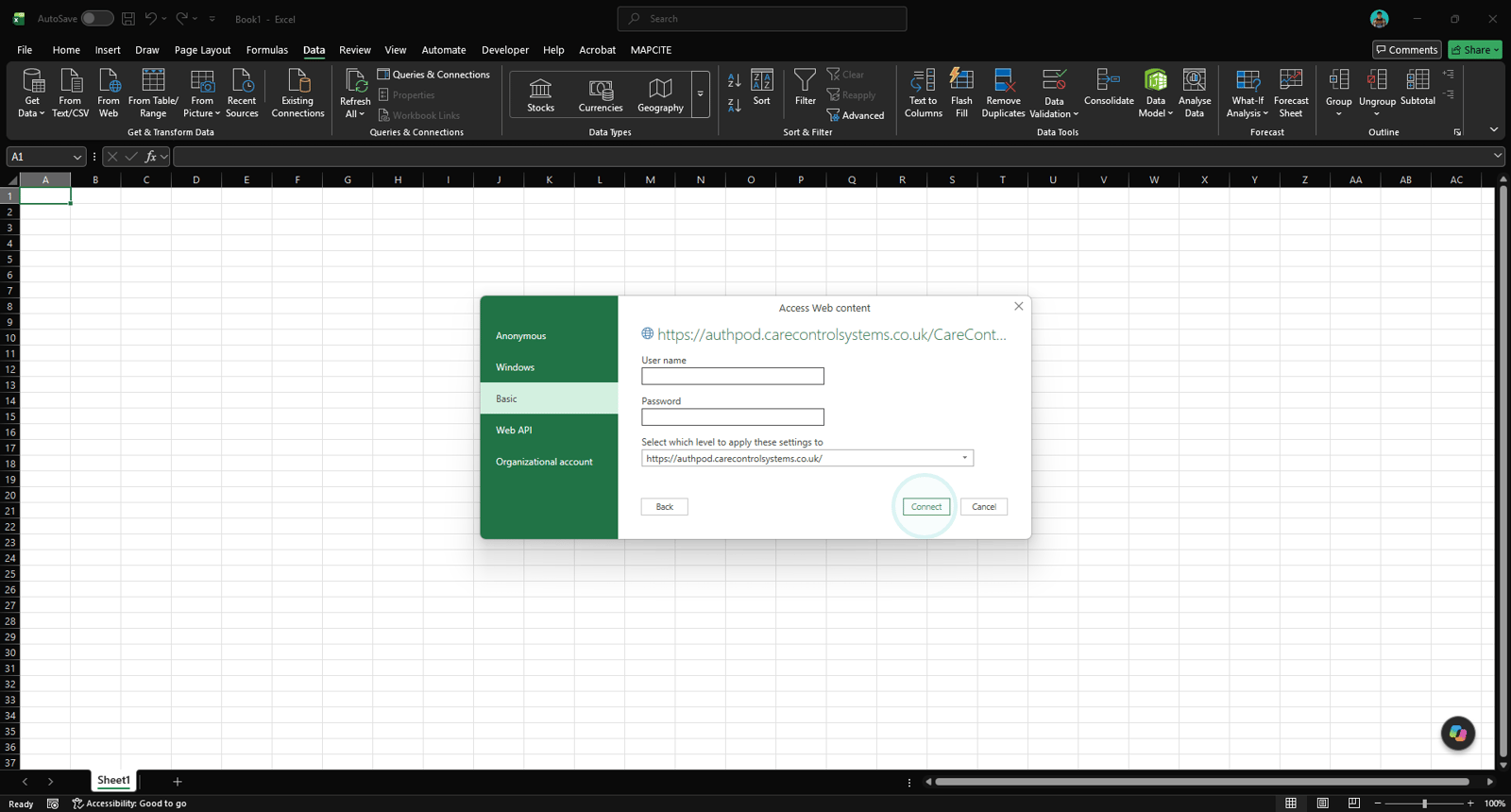
Task: Open the Formulas ribbon tab
Action: (x=267, y=50)
